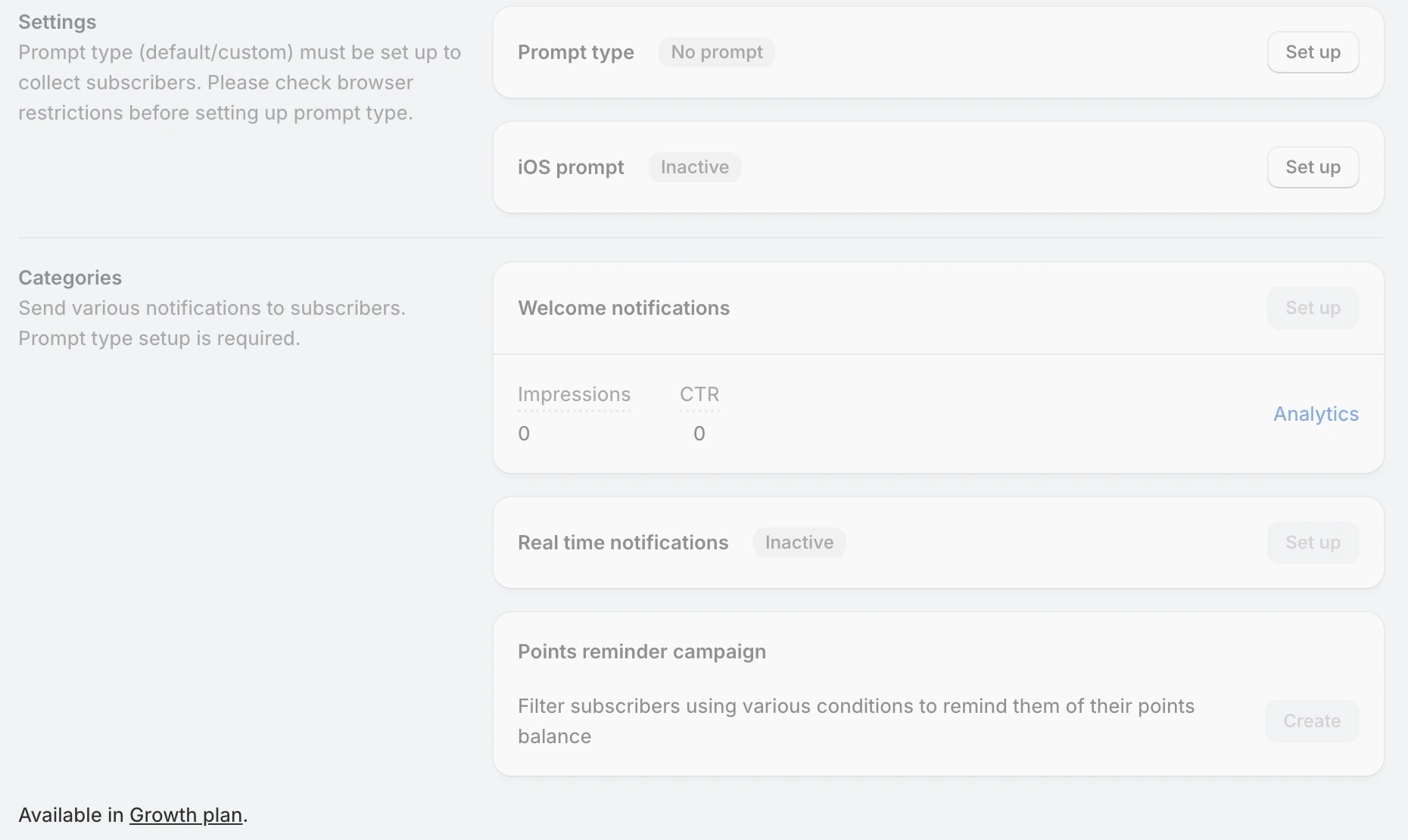
Task: Click the CTR metric label
Action: click(699, 394)
